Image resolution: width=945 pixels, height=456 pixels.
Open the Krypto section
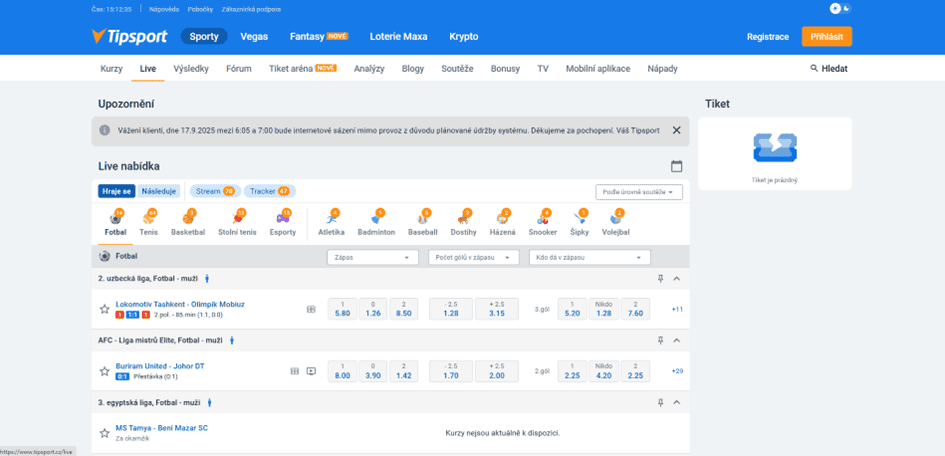point(463,36)
